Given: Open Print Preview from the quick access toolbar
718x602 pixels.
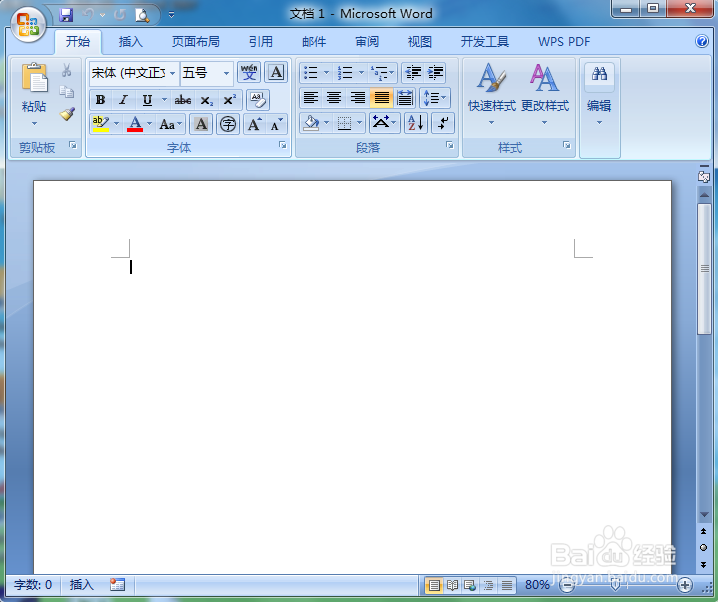Looking at the screenshot, I should 142,15.
